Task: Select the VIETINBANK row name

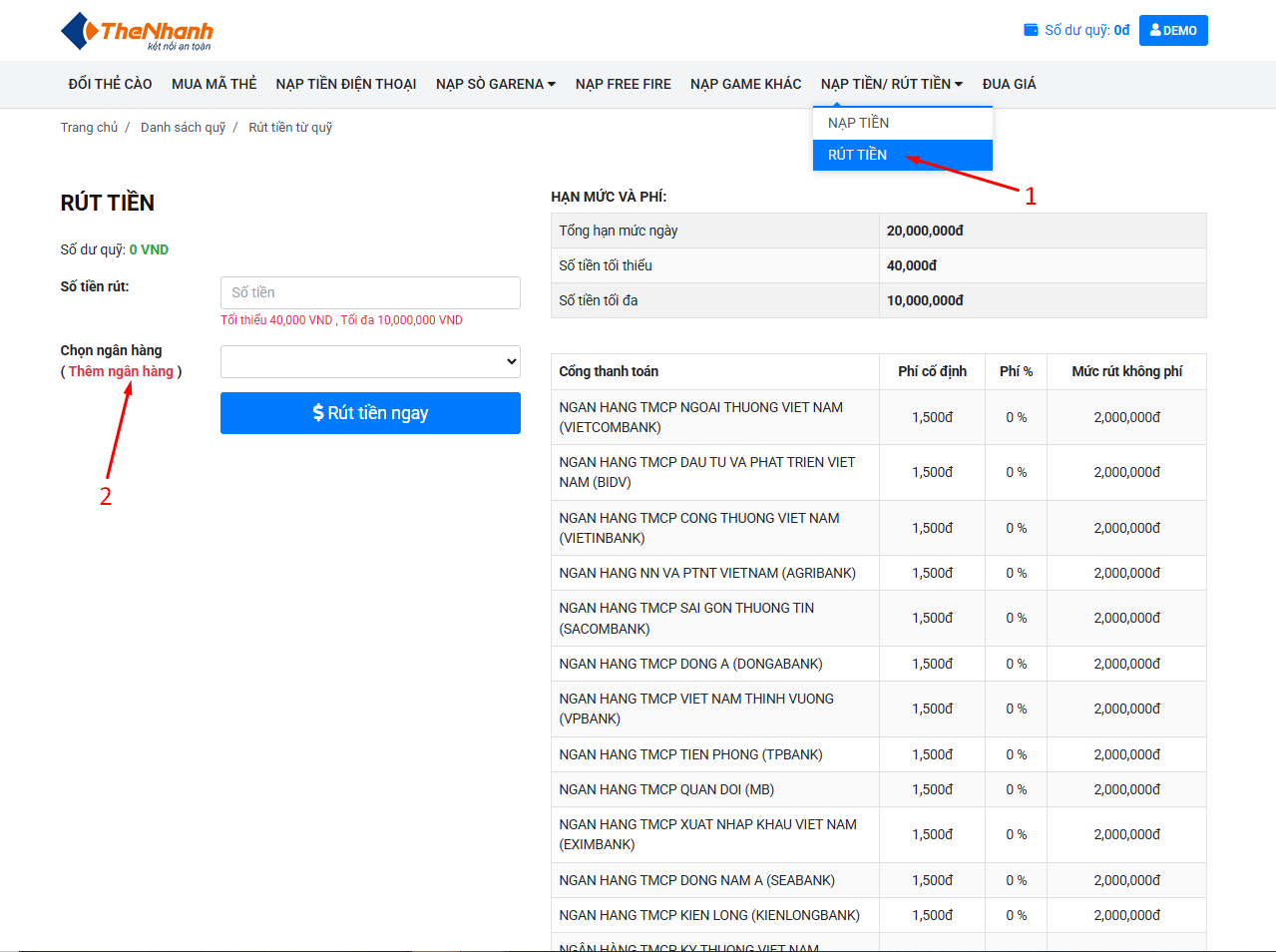Action: pos(699,528)
